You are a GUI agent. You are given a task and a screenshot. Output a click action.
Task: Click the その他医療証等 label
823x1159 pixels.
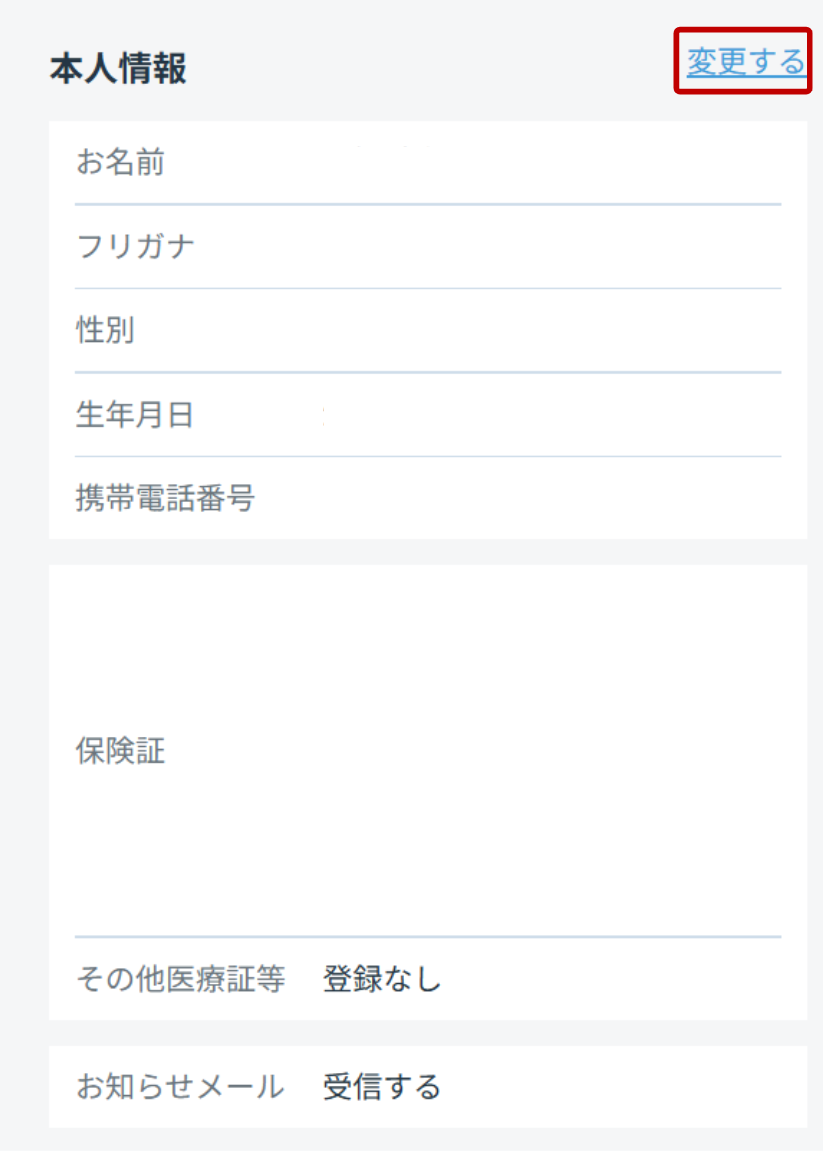point(180,979)
